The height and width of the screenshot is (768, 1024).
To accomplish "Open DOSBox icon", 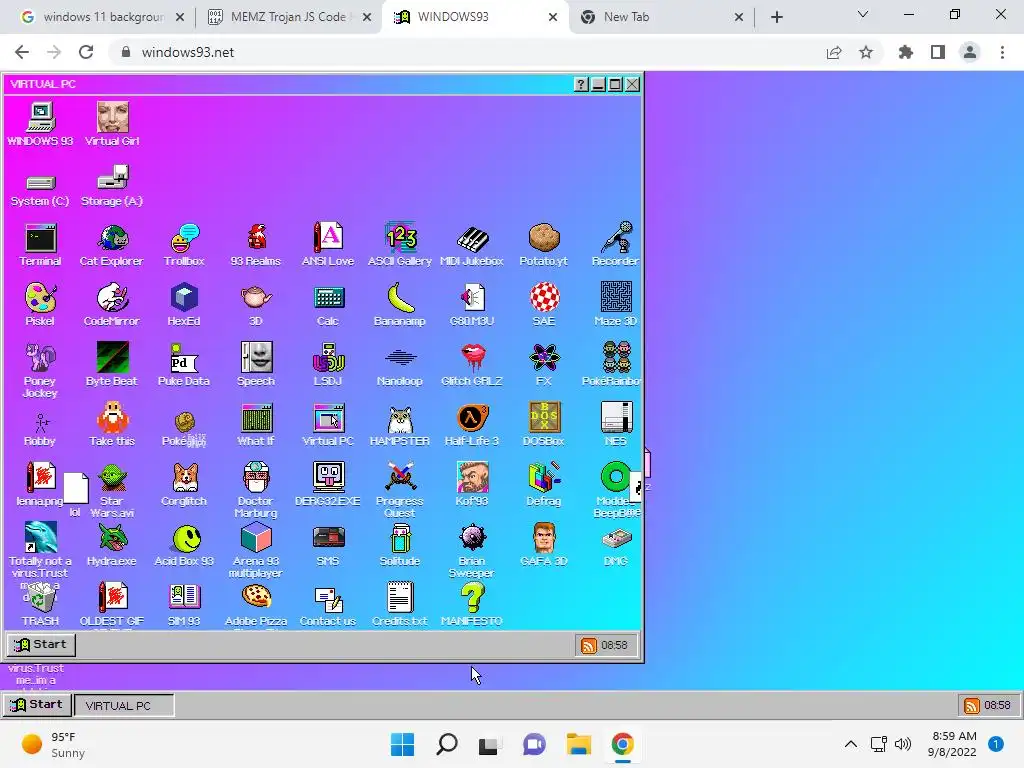I will point(544,425).
